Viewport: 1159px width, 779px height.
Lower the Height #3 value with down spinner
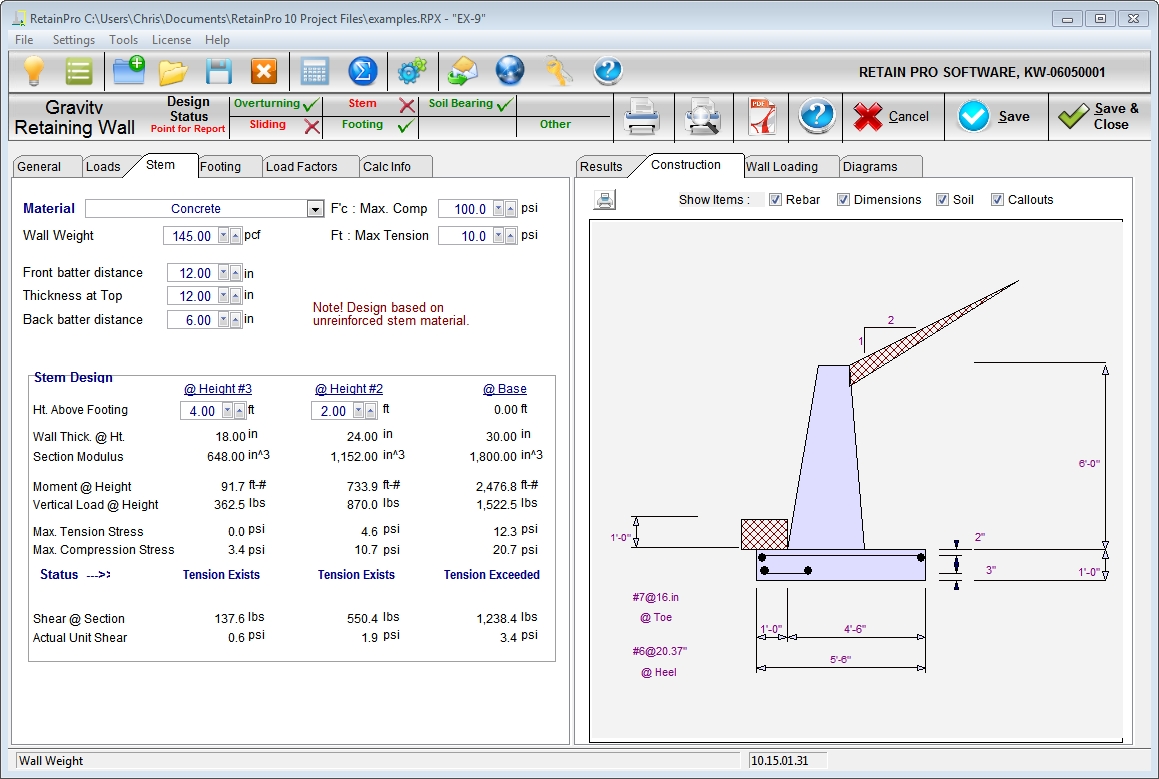[x=228, y=410]
